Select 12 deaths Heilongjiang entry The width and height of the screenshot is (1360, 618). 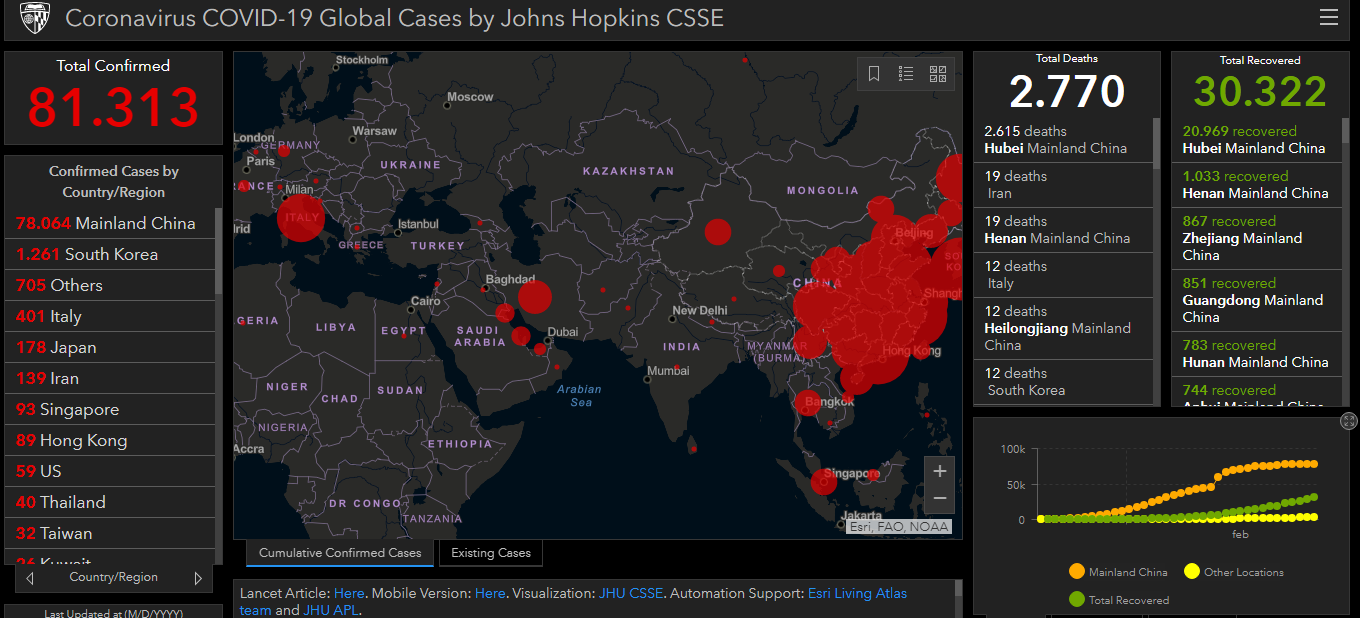pos(1063,328)
